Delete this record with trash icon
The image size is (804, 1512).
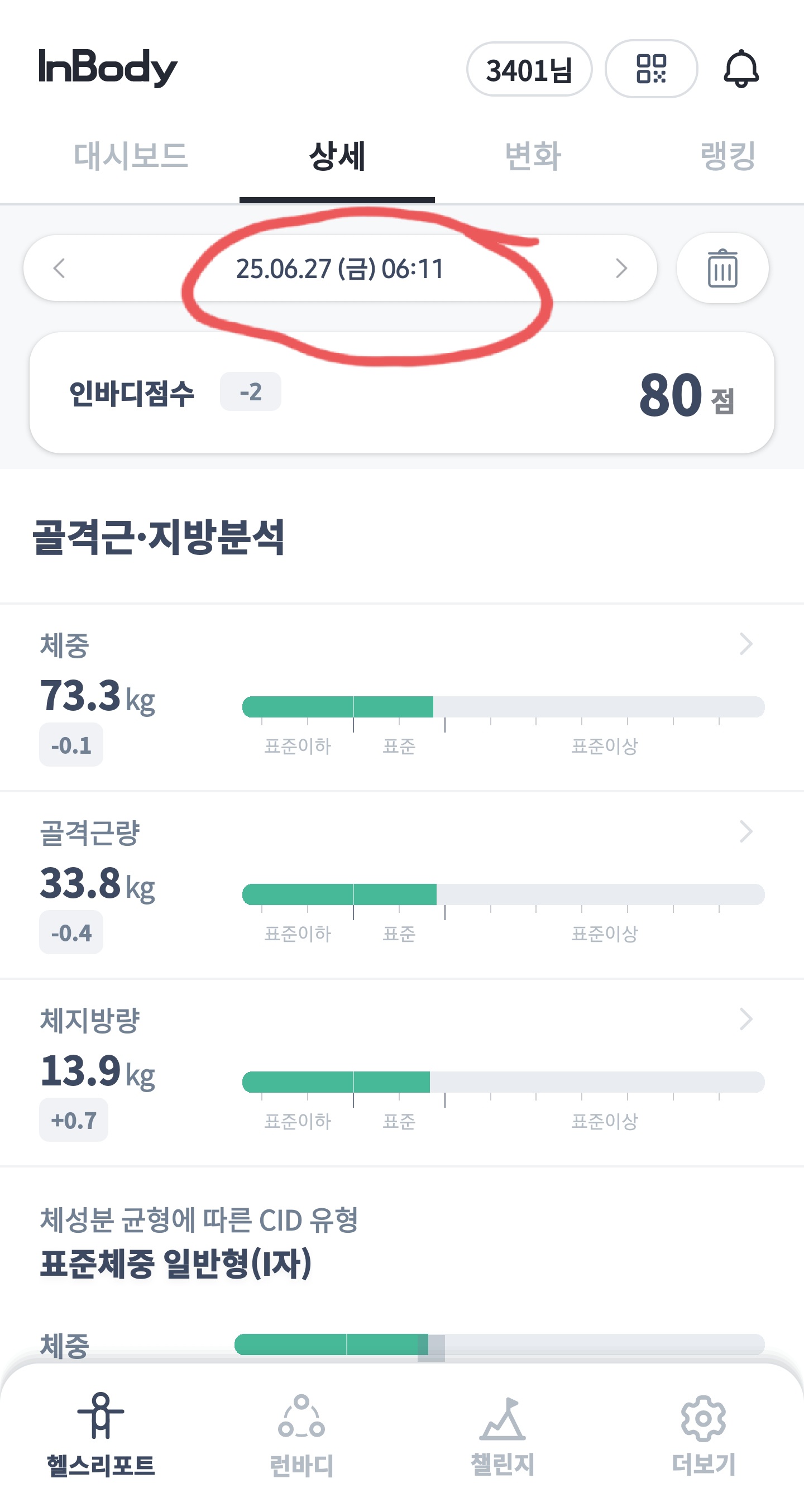tap(722, 268)
